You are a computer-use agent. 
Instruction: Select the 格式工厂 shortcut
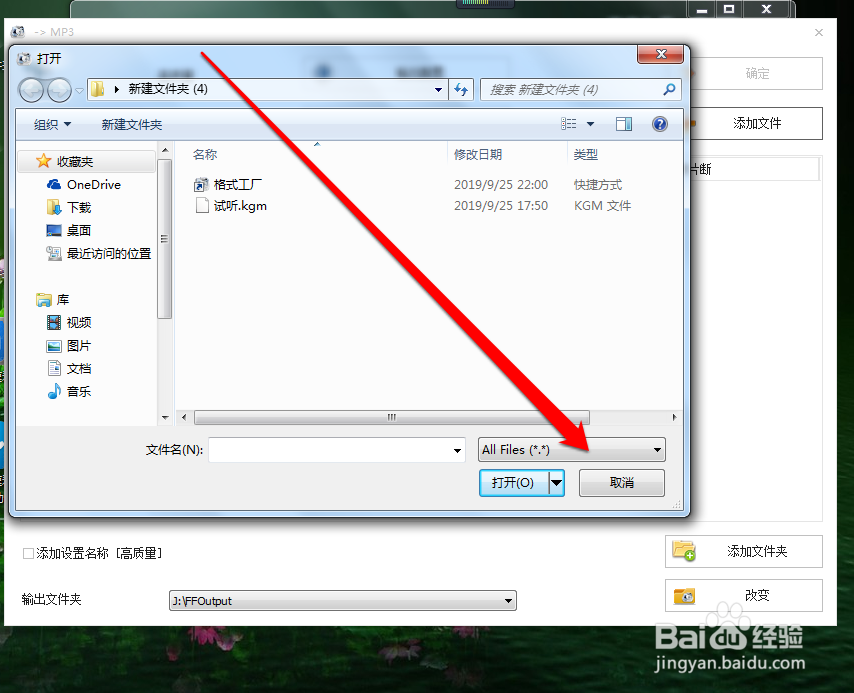238,184
